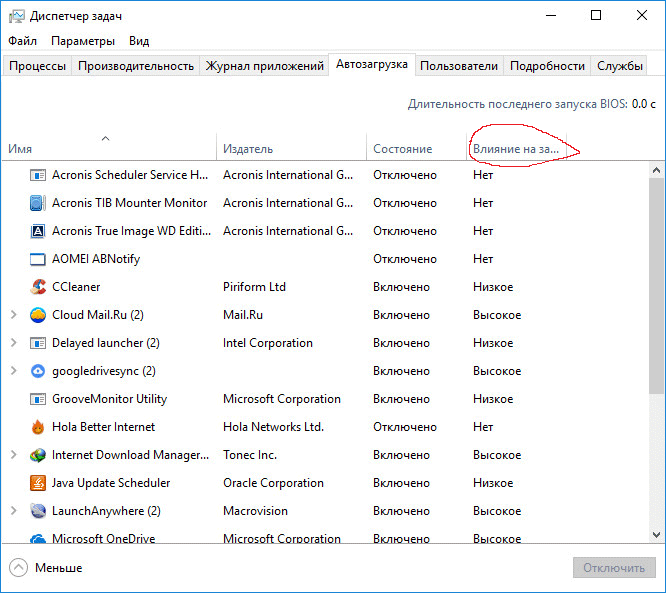Switch to the Процессы tab
The image size is (666, 593).
pos(37,66)
